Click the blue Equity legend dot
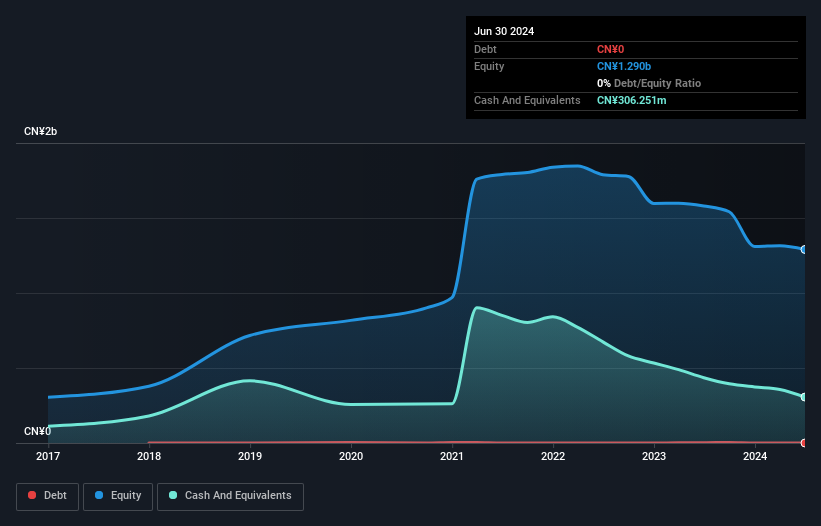The height and width of the screenshot is (526, 821). coord(99,495)
